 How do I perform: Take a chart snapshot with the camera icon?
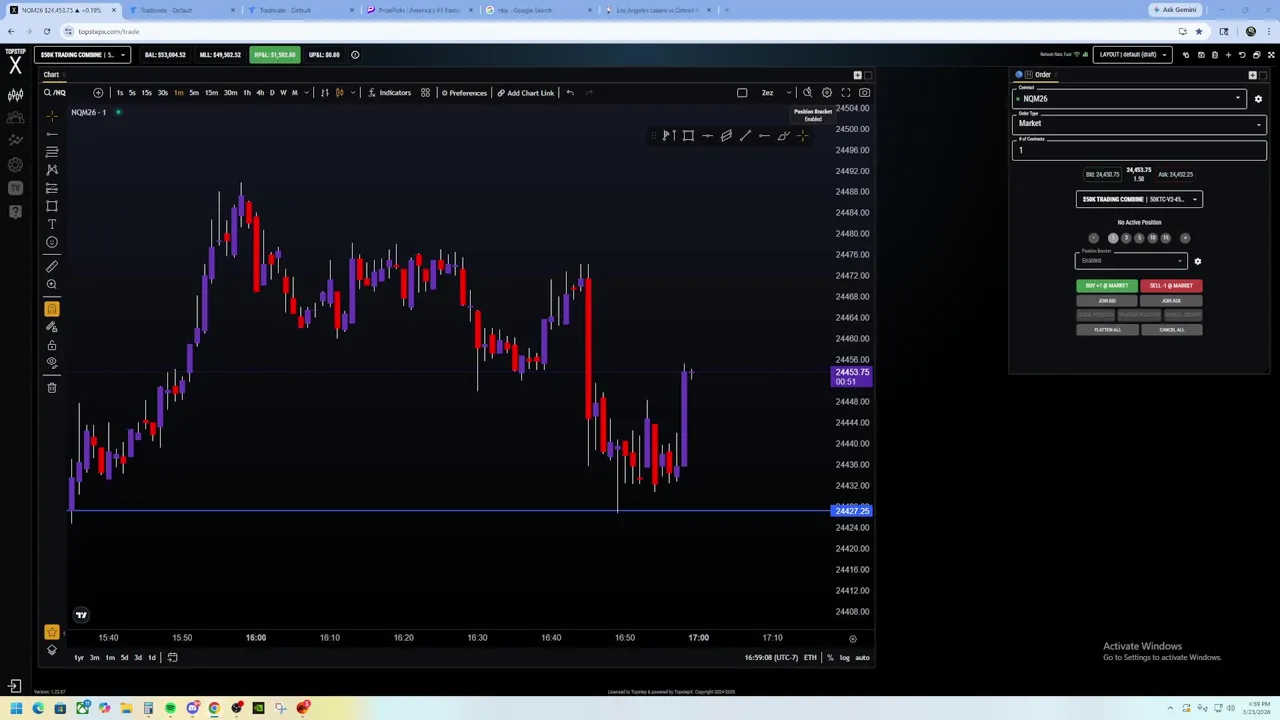(864, 93)
